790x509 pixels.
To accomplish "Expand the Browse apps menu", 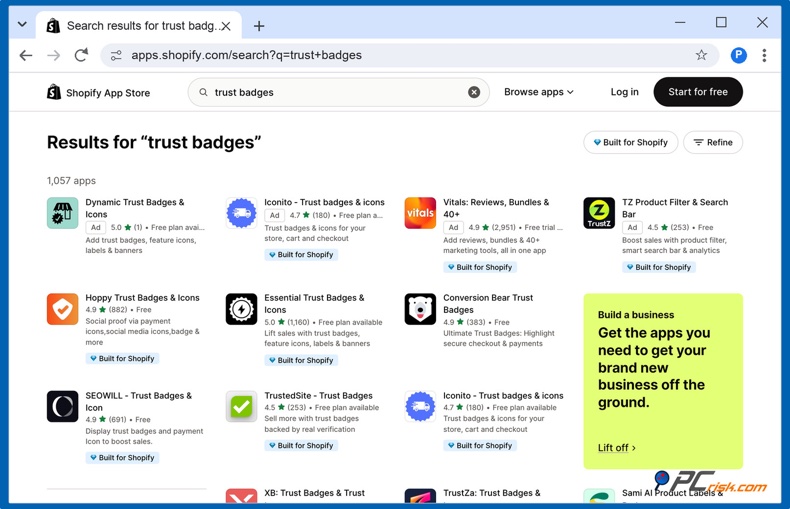I will (539, 92).
